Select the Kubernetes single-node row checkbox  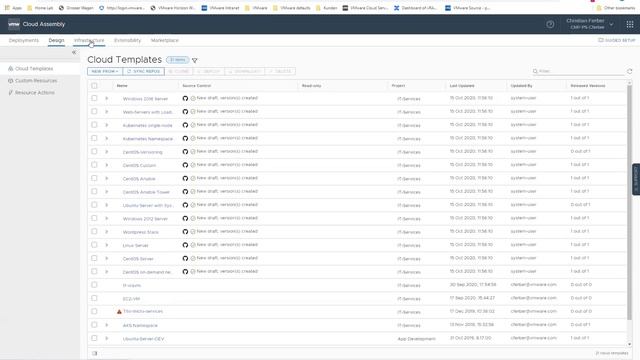[94, 125]
